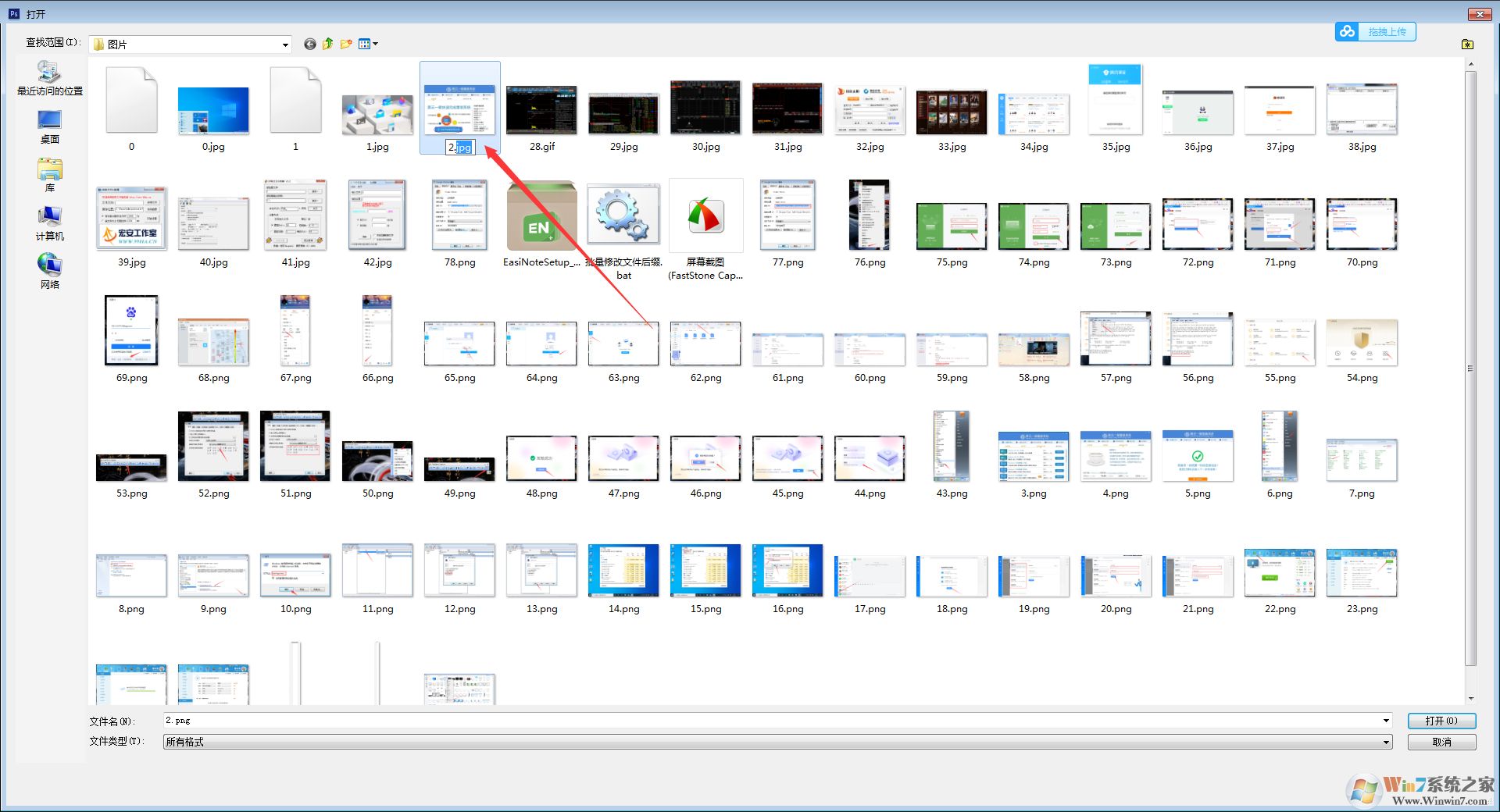Open the 查找范围 location dropdown
Image resolution: width=1500 pixels, height=812 pixels.
coord(284,44)
